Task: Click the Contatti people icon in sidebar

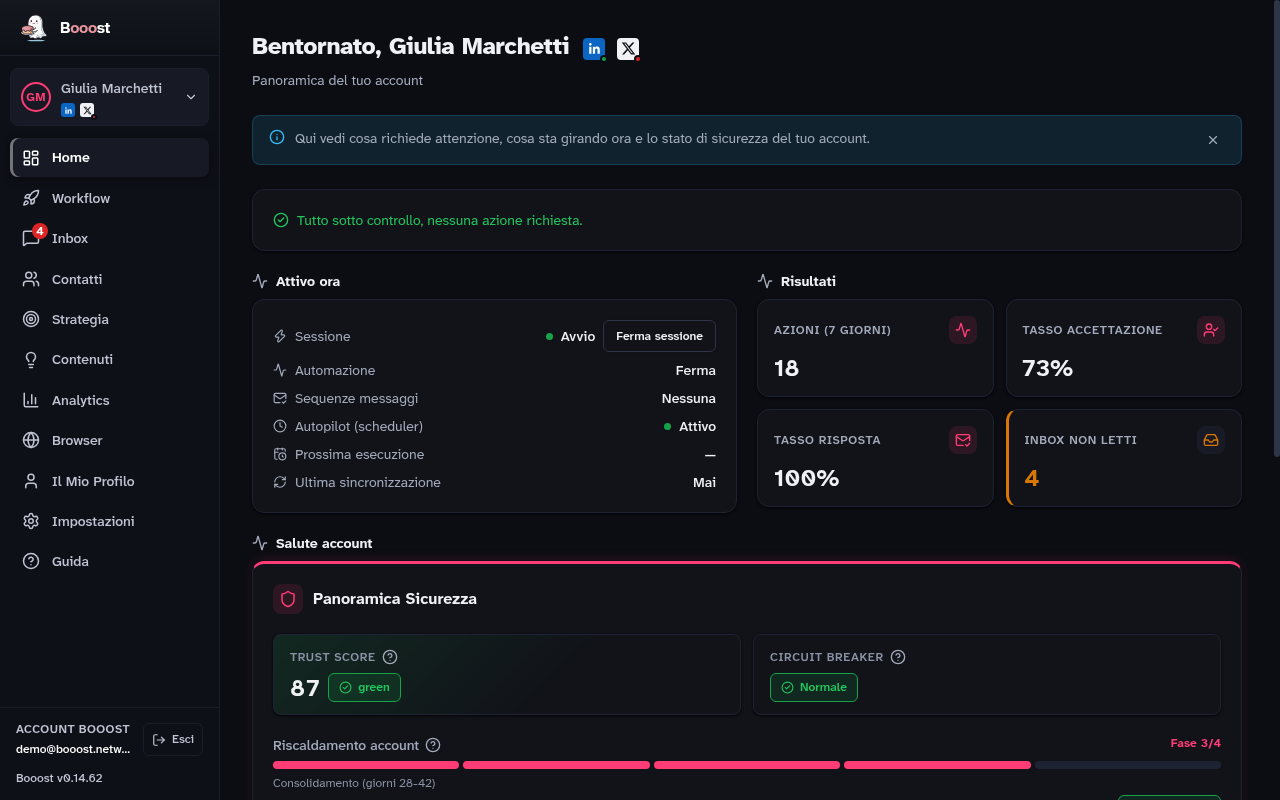Action: pos(31,279)
